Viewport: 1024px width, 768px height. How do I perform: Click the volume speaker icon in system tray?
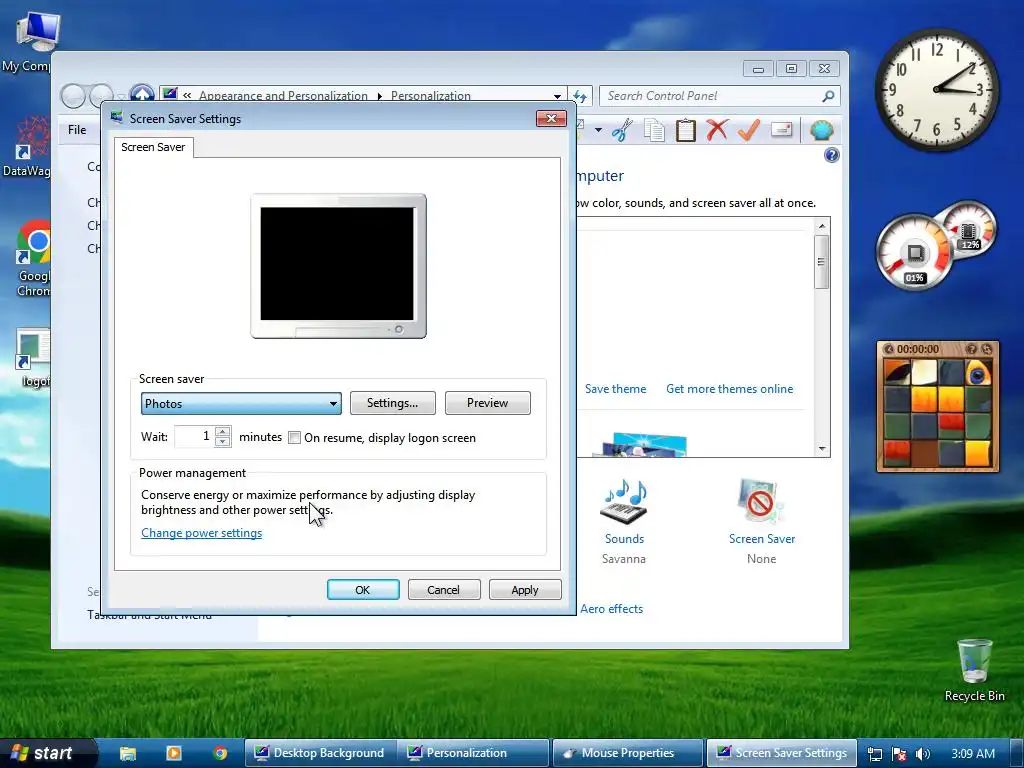922,754
